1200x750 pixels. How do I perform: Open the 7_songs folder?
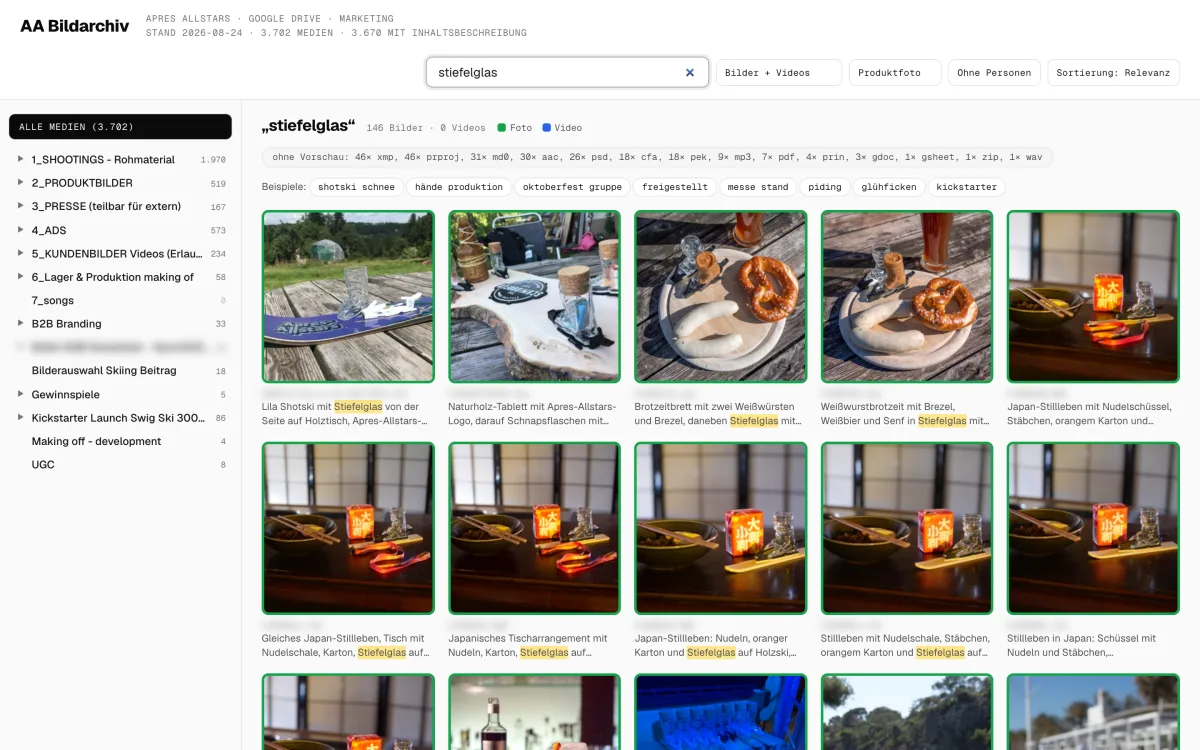(x=52, y=300)
